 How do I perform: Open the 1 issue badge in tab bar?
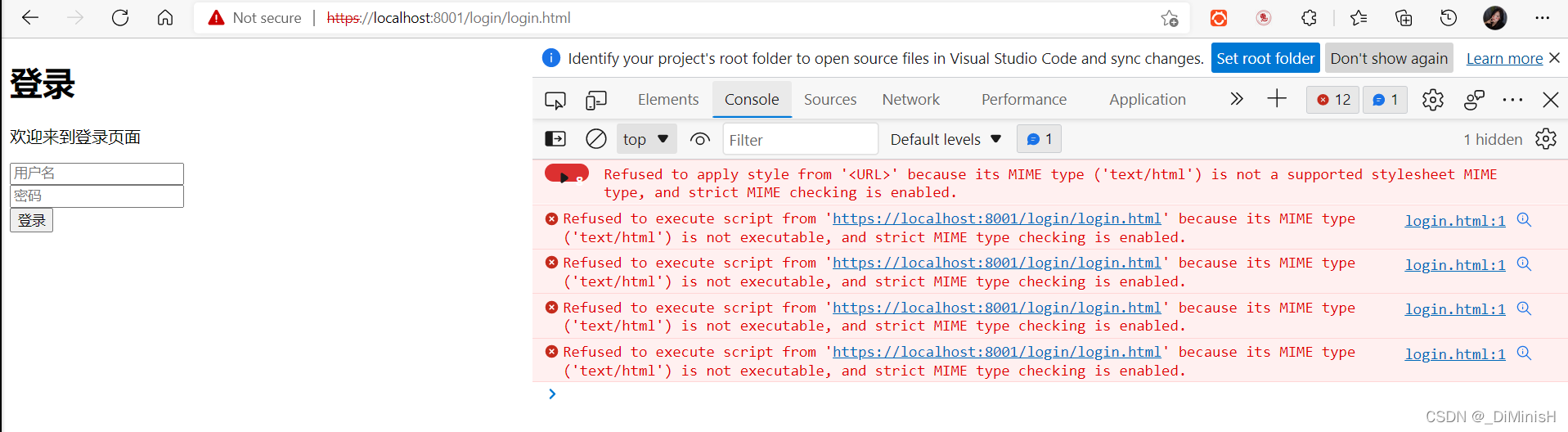click(x=1386, y=100)
